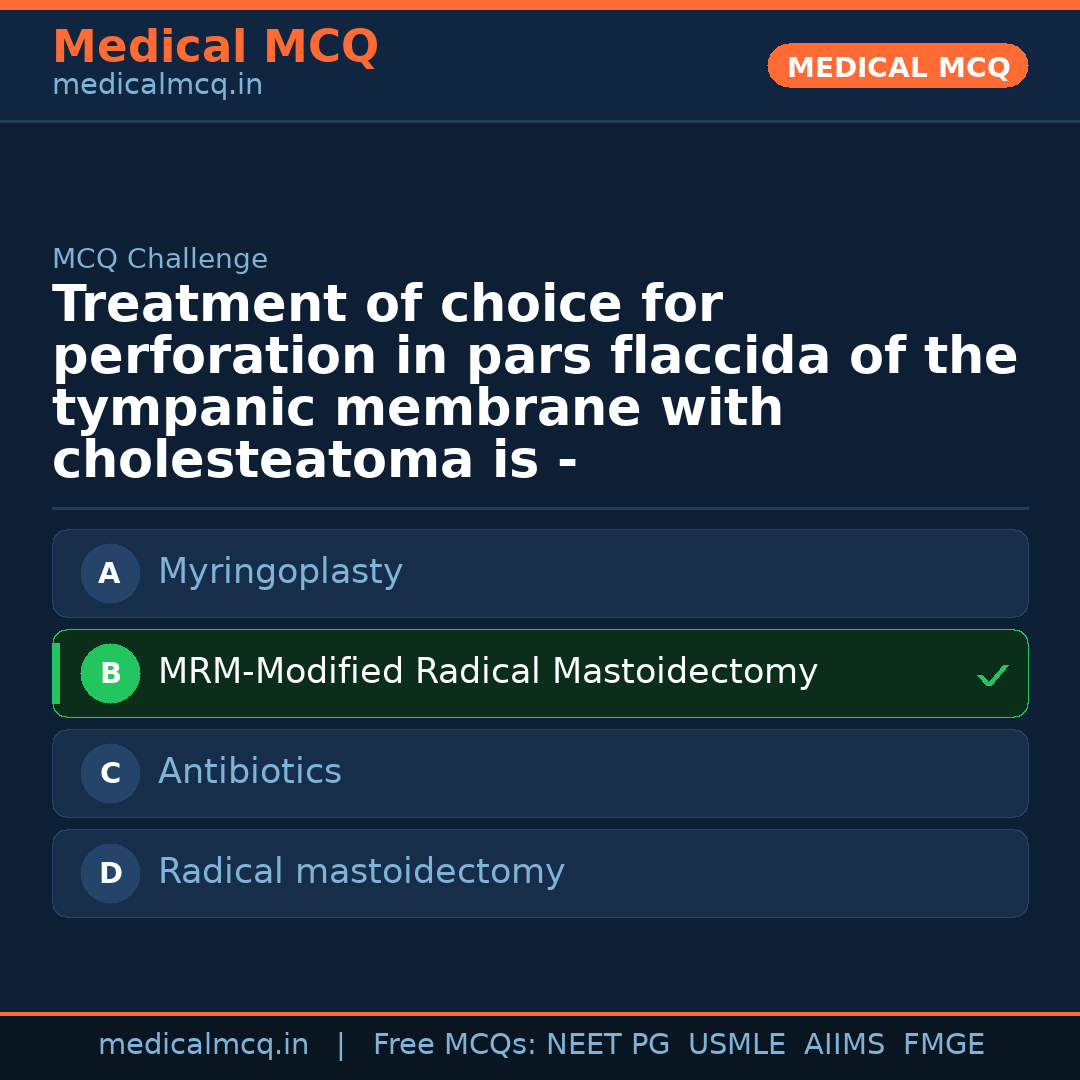This screenshot has height=1080, width=1080.
Task: Pick the Antibiotics answer text
Action: [x=249, y=772]
